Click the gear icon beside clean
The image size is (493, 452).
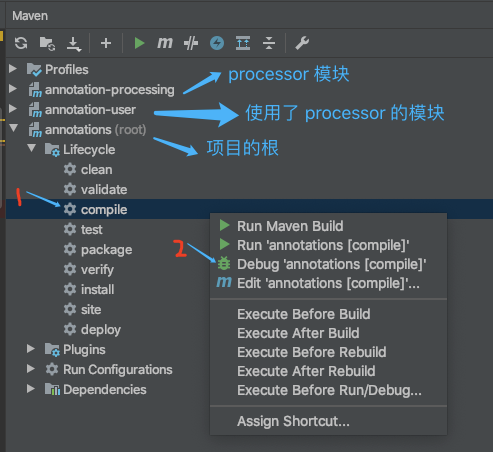70,169
